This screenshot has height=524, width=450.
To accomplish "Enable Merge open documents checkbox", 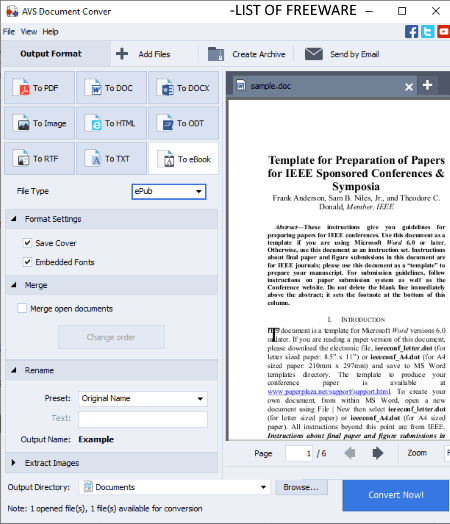I will pyautogui.click(x=22, y=308).
